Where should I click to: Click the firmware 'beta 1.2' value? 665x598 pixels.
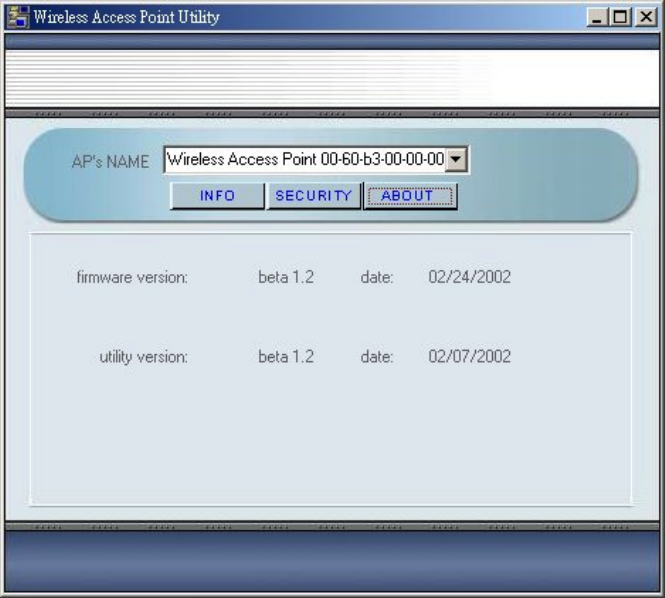286,277
